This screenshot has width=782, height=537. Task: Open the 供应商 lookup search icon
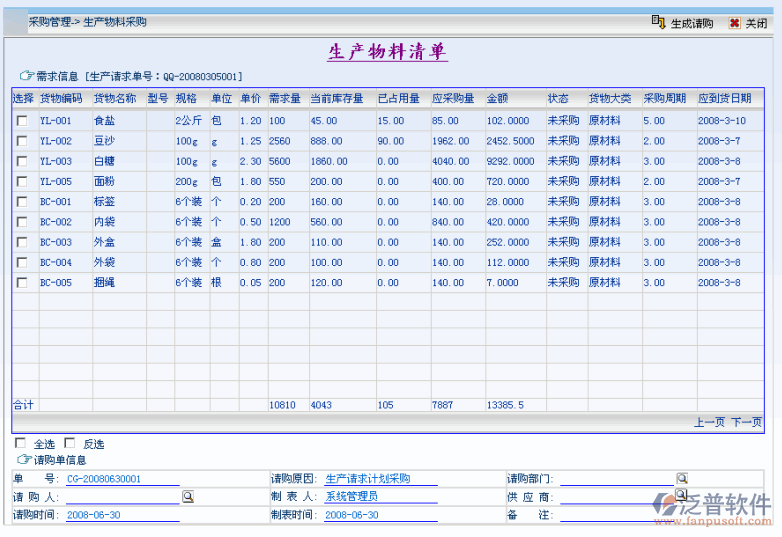click(x=681, y=495)
